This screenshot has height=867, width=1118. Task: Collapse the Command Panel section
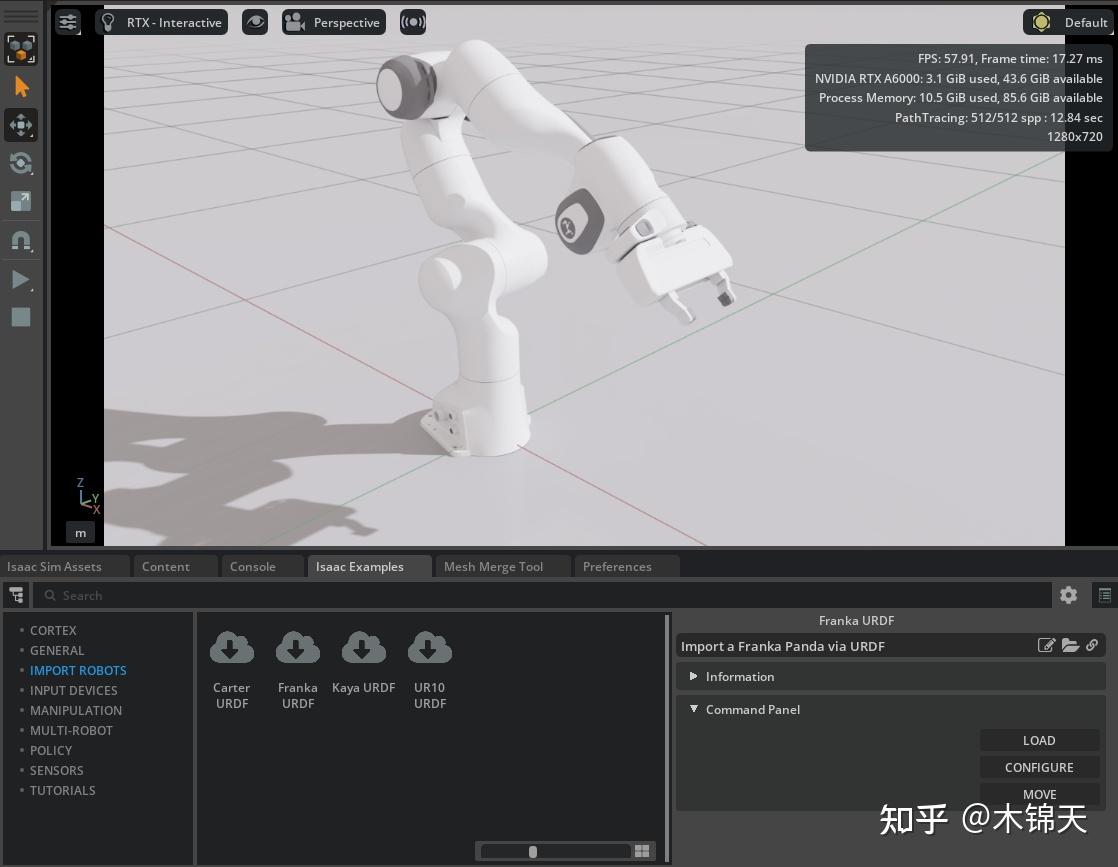[x=694, y=709]
